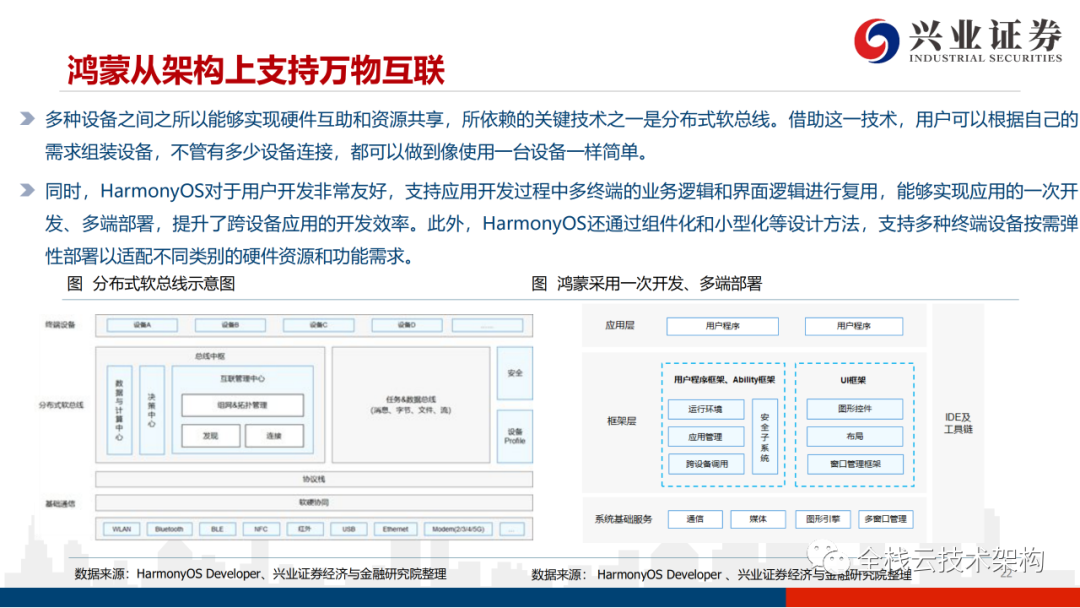Select the 通信 box

tap(695, 518)
